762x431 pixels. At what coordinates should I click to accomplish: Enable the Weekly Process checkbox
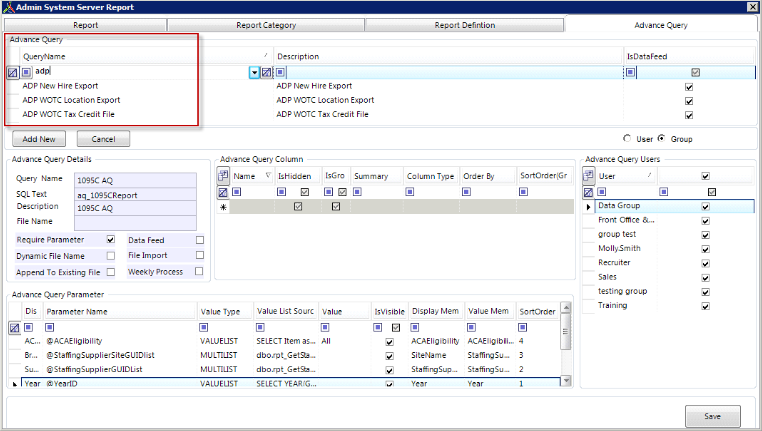199,272
